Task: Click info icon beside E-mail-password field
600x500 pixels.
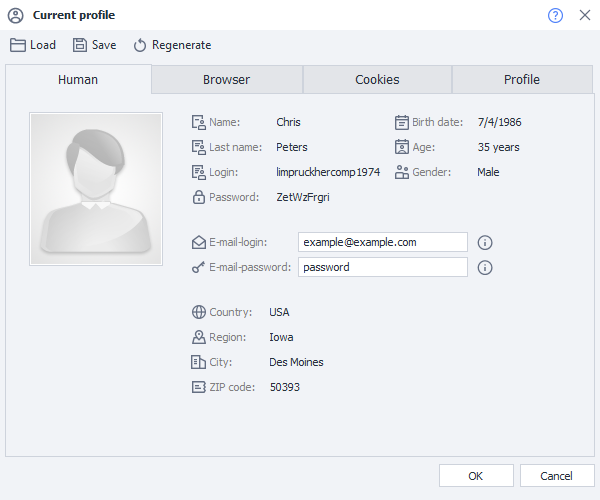Action: click(486, 267)
